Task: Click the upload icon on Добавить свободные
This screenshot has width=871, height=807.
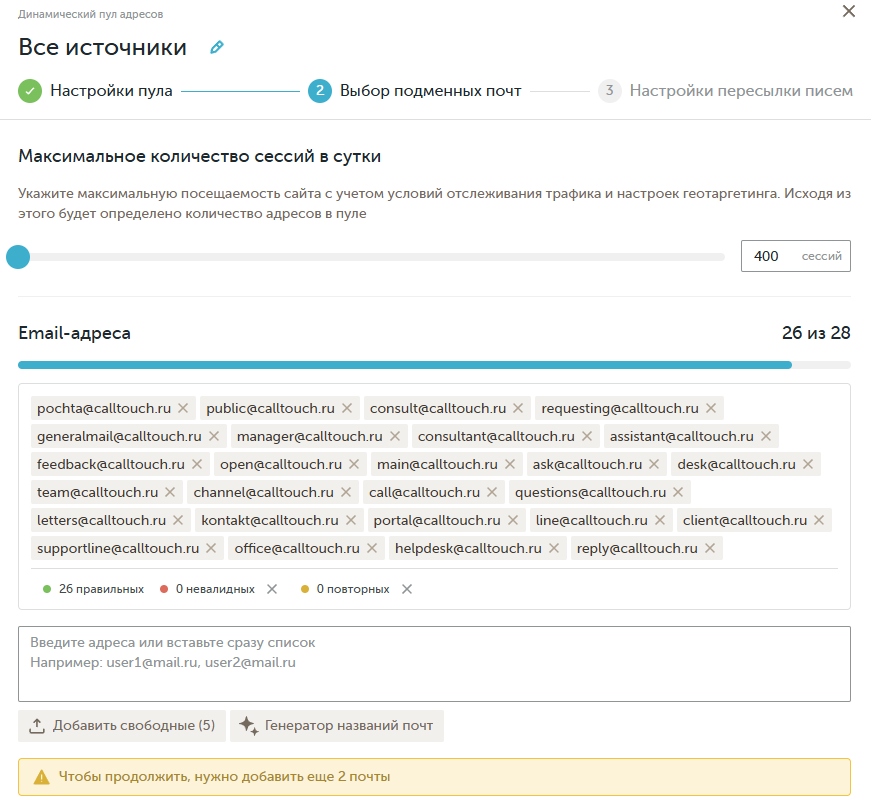Action: click(37, 726)
